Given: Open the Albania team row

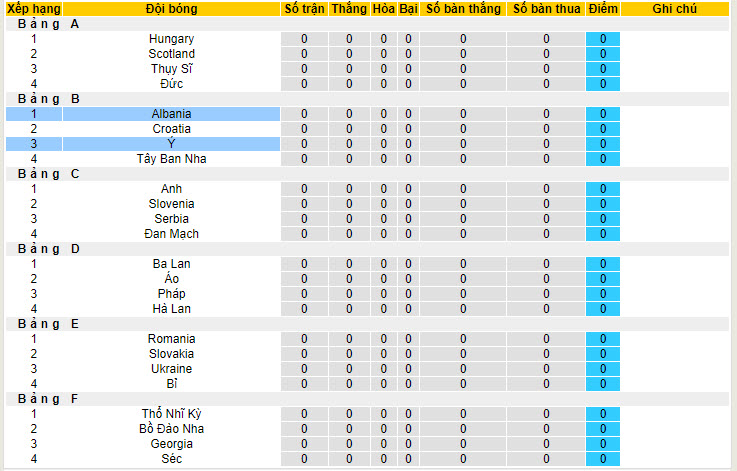Looking at the screenshot, I should pyautogui.click(x=171, y=114).
